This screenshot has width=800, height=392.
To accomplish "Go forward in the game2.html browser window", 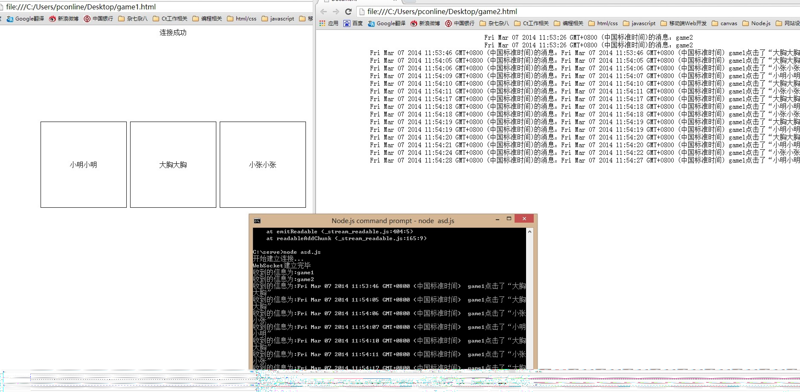I will tap(336, 11).
